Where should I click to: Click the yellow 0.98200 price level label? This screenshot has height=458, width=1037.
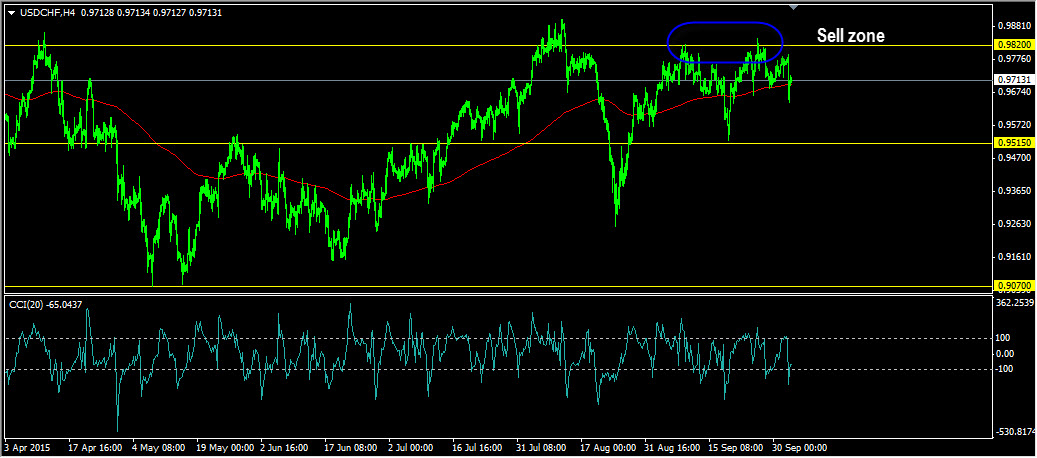(x=1014, y=46)
